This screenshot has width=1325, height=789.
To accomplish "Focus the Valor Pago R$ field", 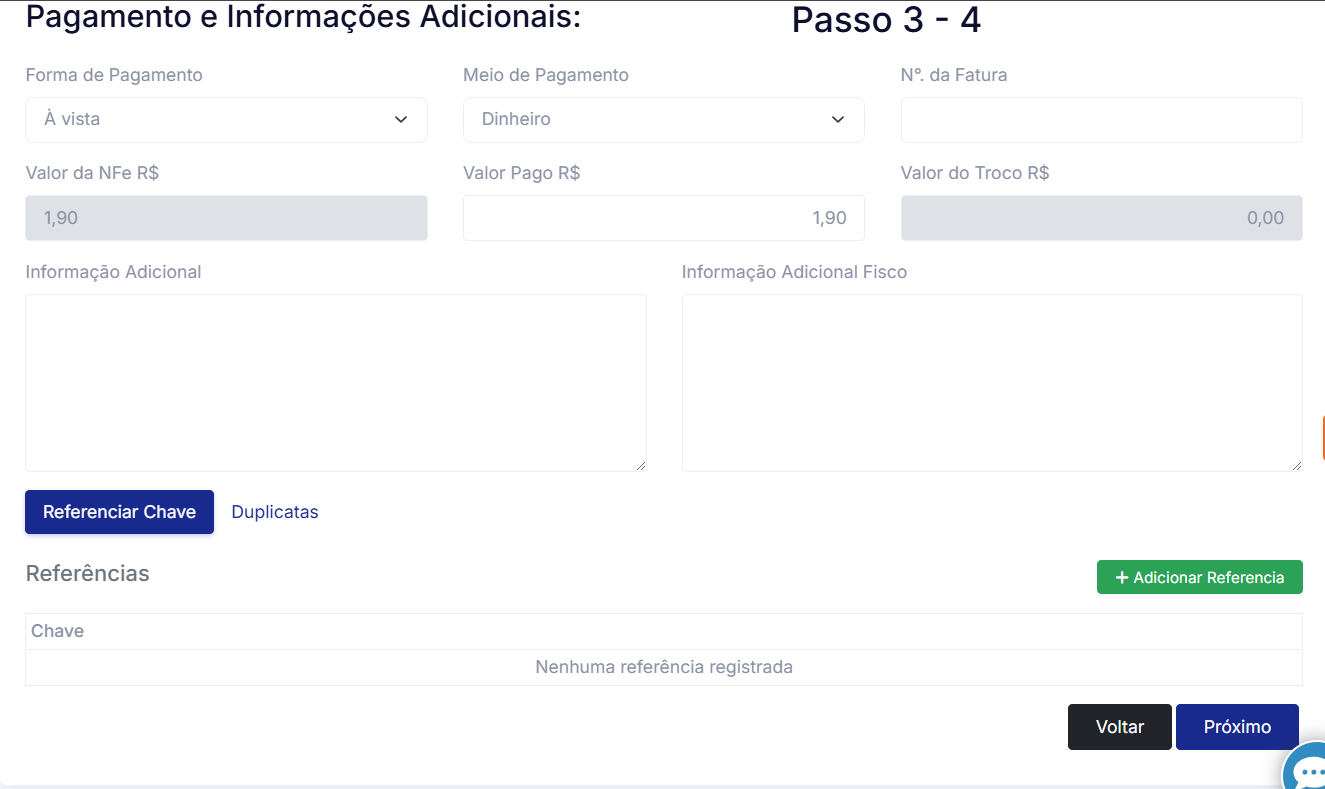I will click(x=663, y=218).
